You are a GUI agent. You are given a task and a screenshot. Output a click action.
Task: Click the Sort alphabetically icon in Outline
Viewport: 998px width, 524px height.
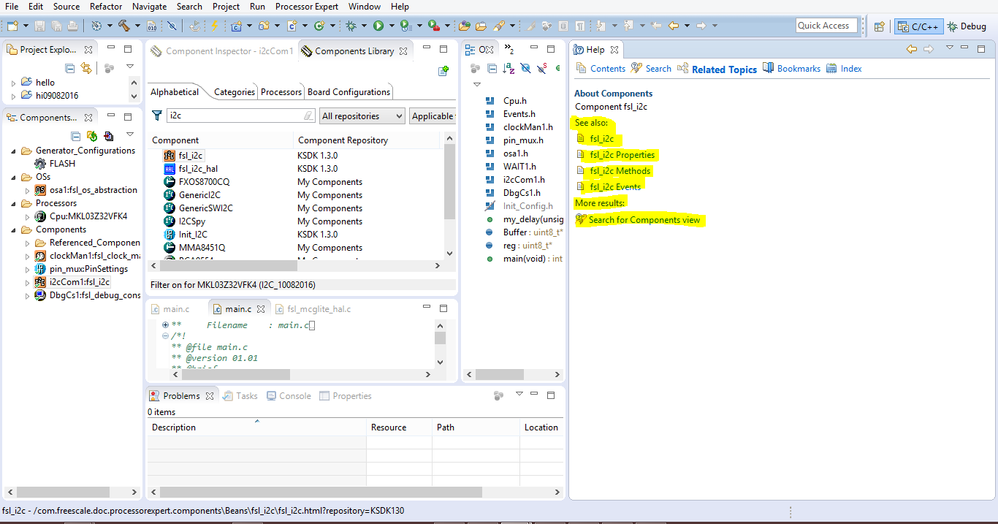(x=509, y=68)
